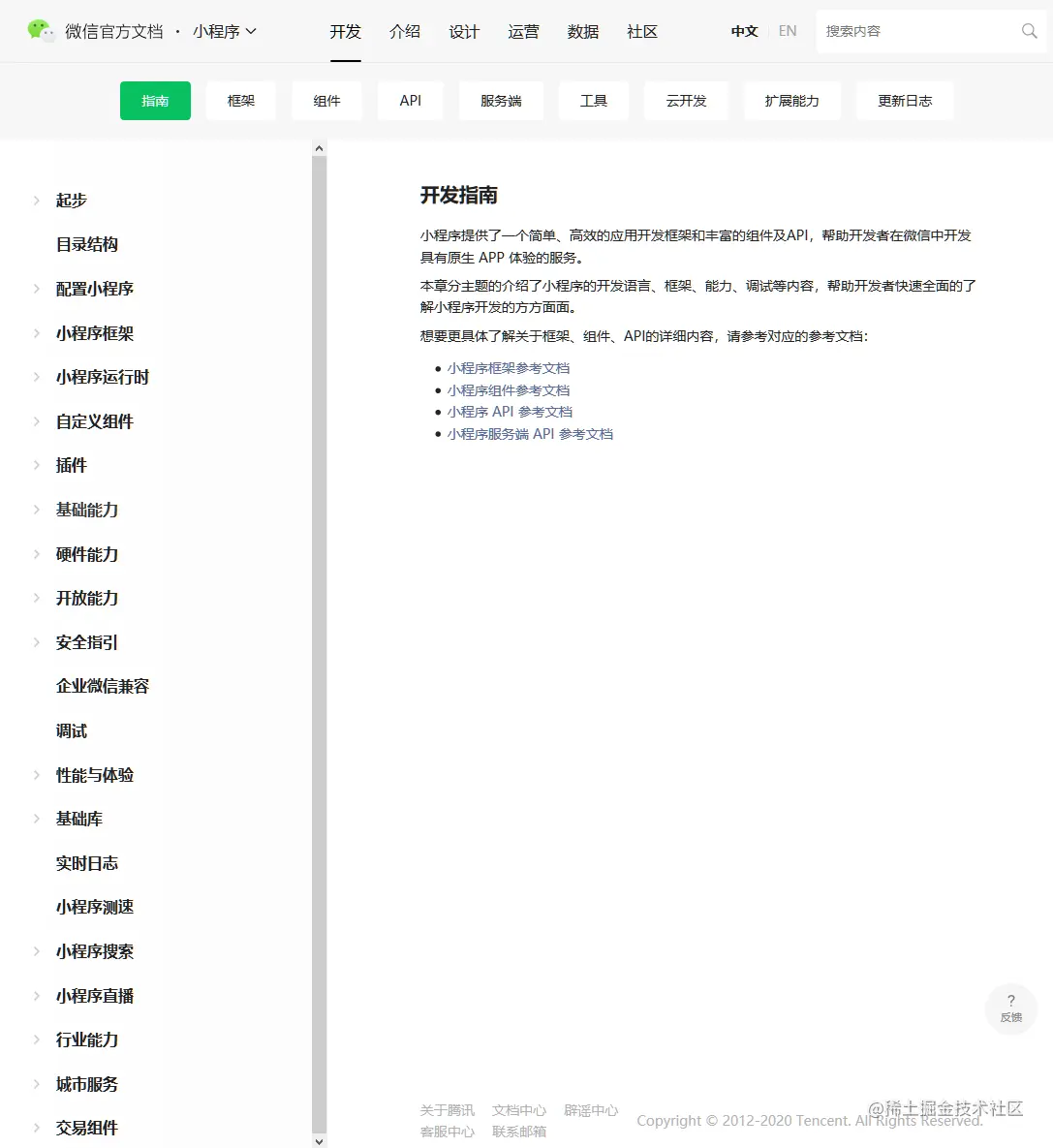Select the 设计 top navigation tab
Screen dimensions: 1053x1148
(x=463, y=31)
